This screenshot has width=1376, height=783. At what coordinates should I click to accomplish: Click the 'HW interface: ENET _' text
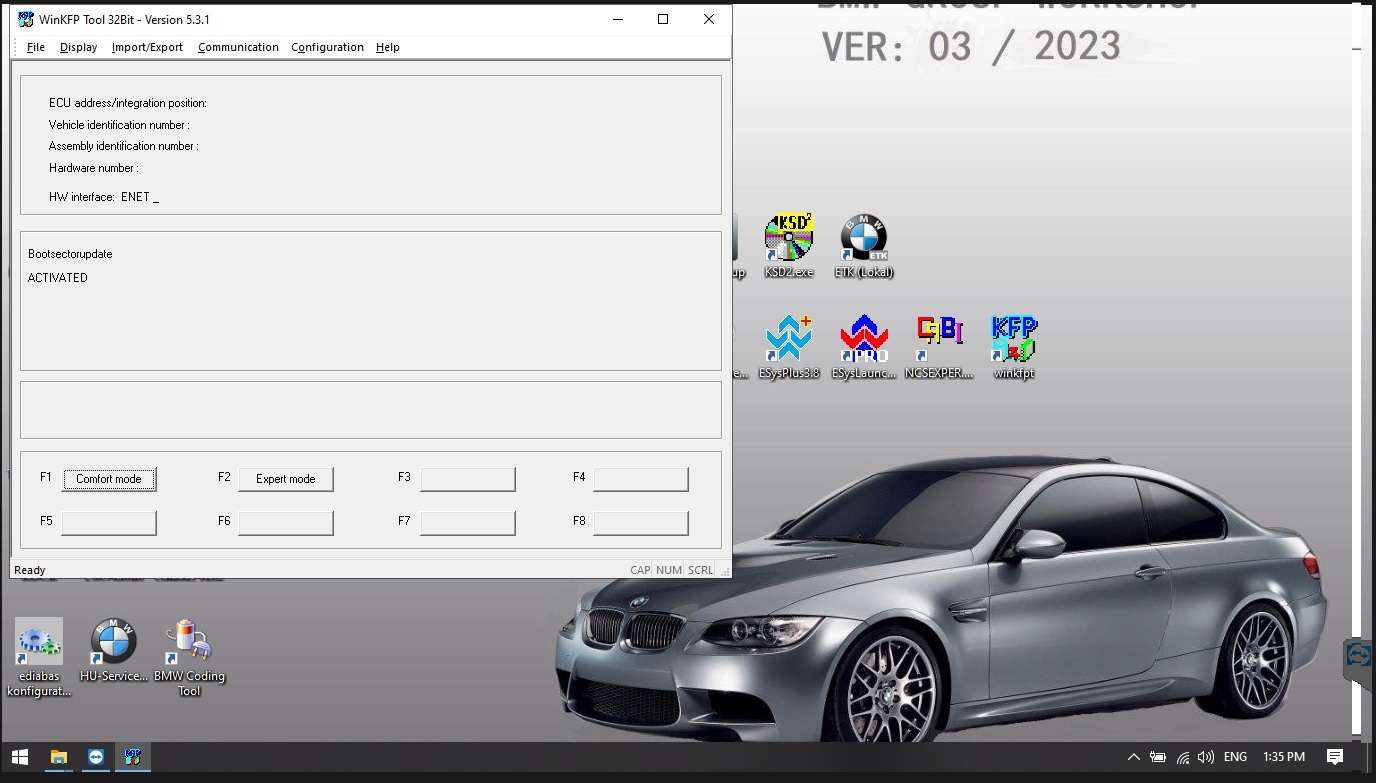click(x=104, y=197)
